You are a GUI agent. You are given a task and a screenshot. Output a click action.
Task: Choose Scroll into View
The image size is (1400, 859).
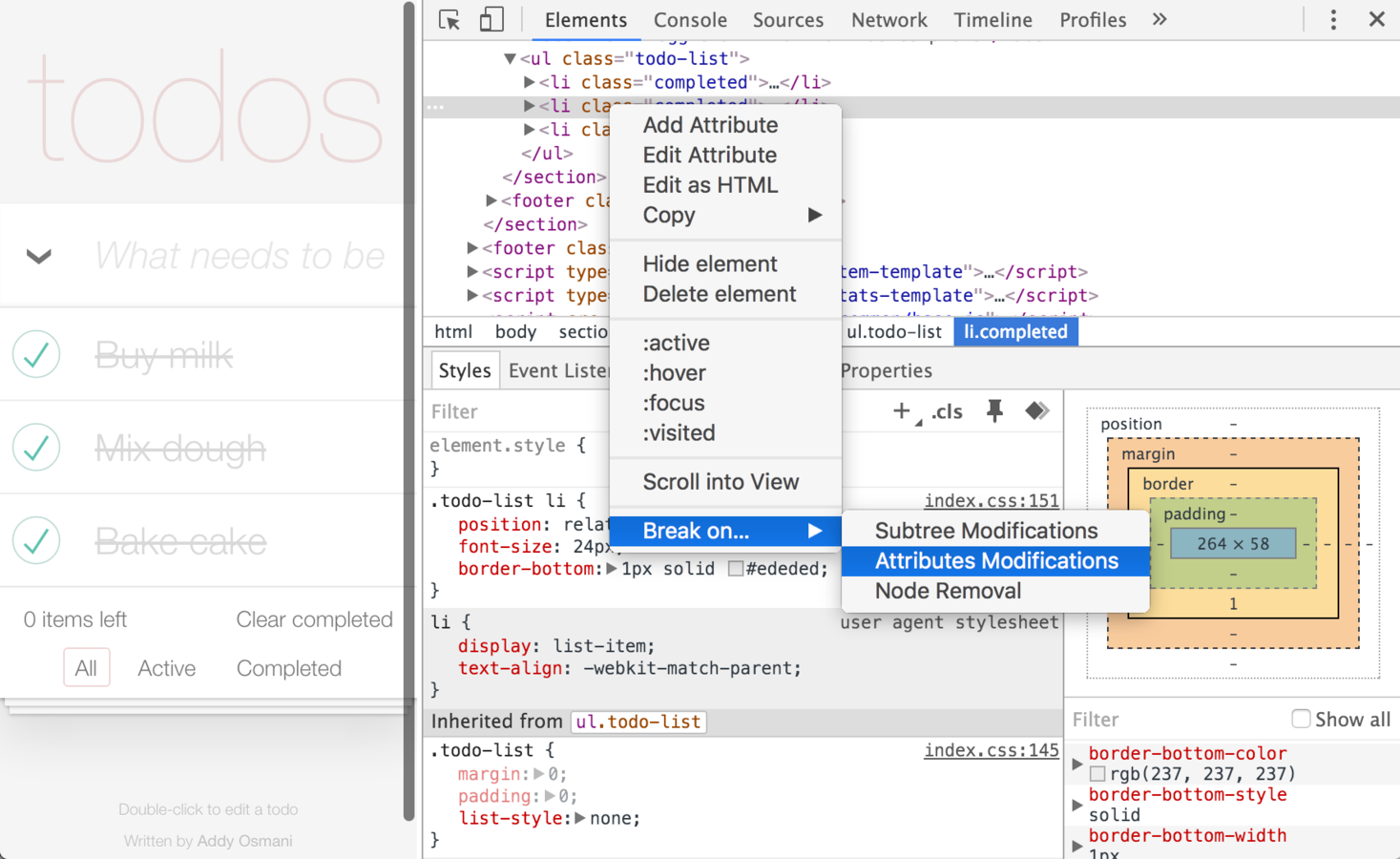pos(725,482)
